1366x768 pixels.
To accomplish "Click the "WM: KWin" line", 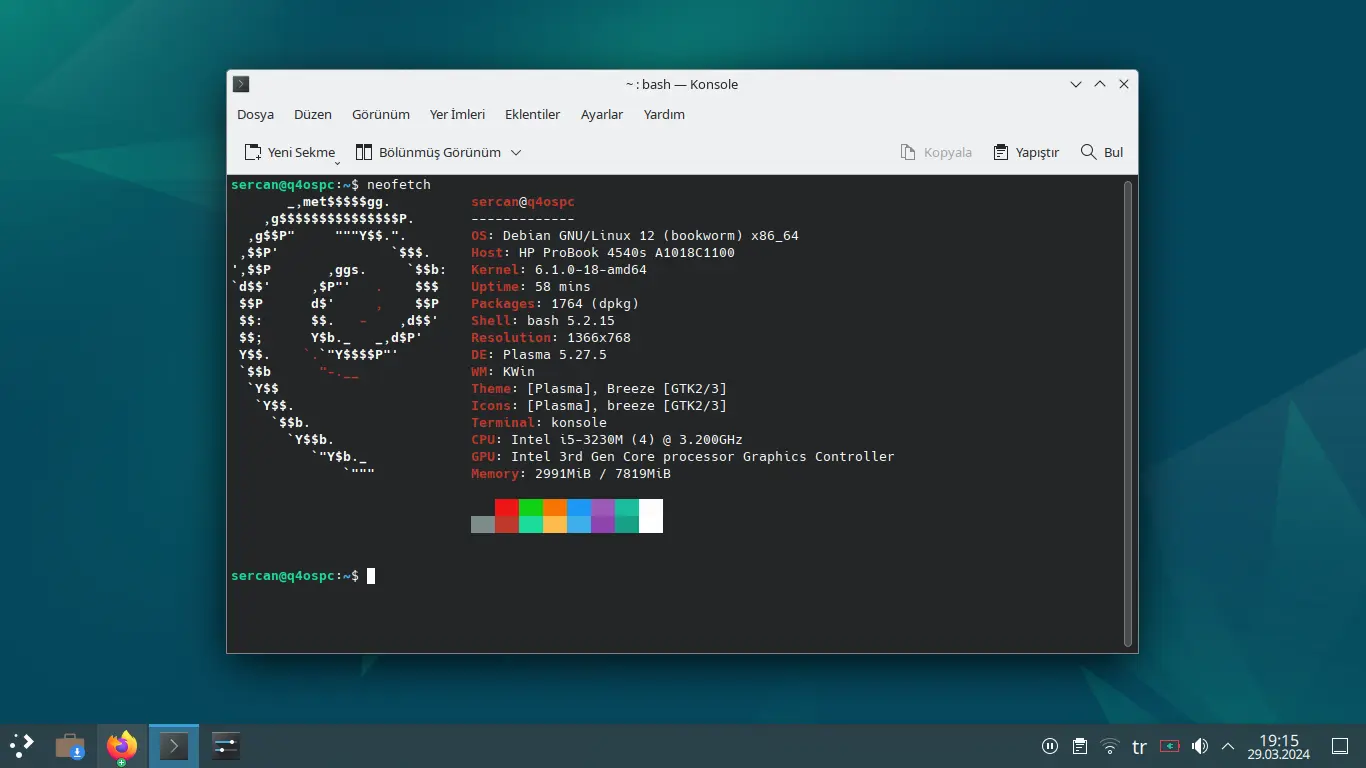I will (503, 372).
